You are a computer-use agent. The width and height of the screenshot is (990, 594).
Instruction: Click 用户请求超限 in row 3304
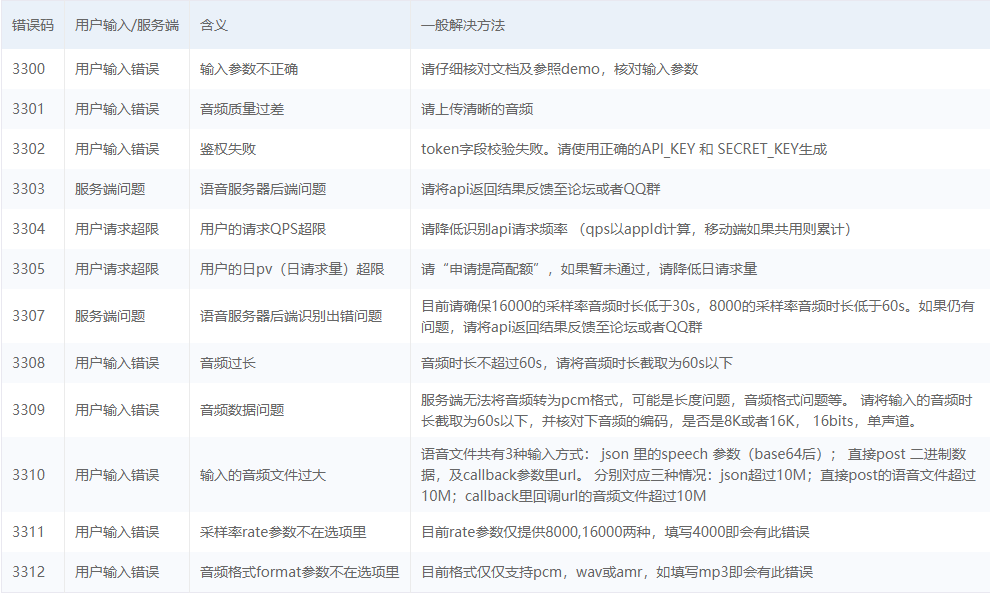pos(117,229)
